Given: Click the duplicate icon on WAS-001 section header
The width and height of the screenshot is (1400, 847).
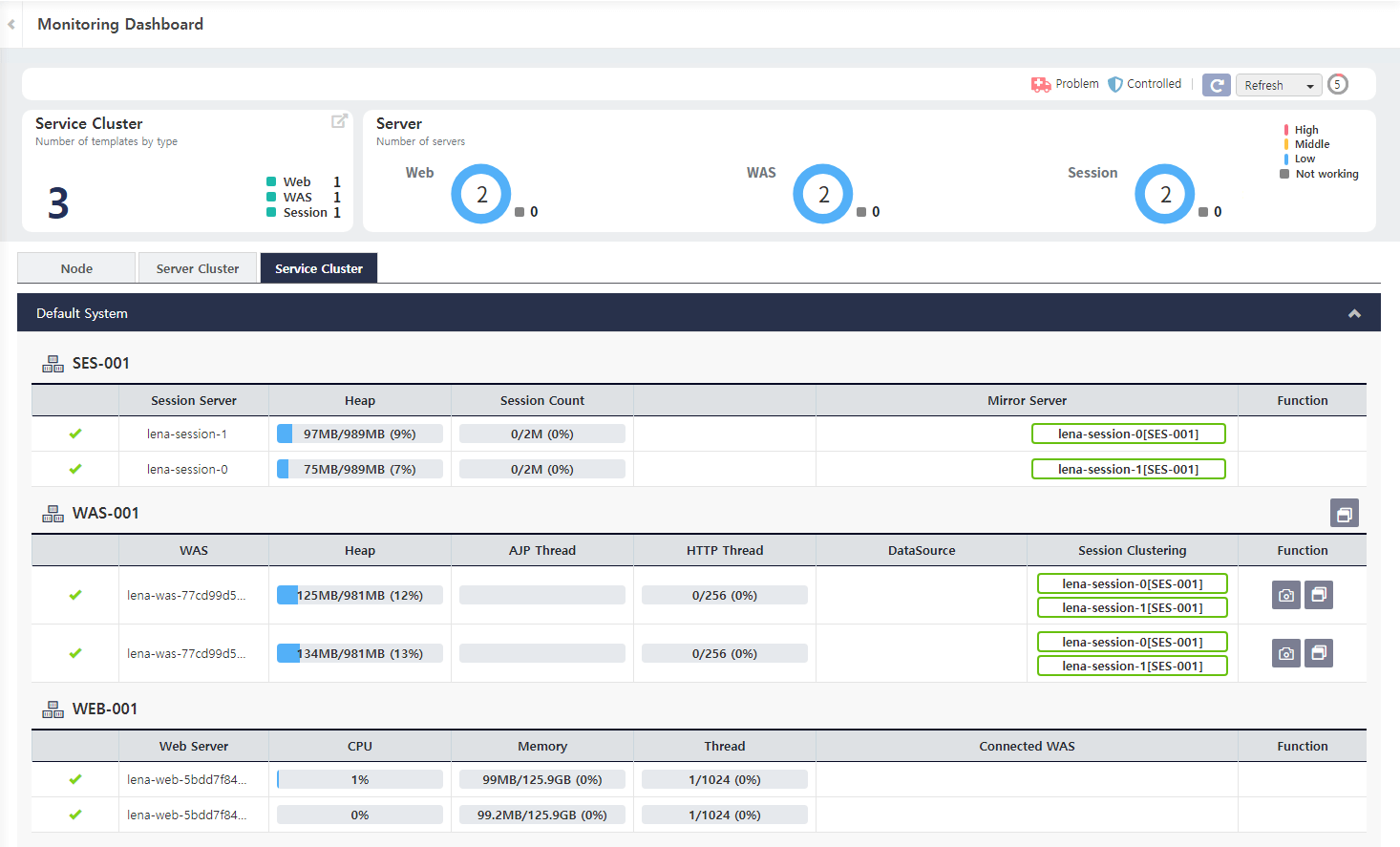Looking at the screenshot, I should [x=1345, y=513].
